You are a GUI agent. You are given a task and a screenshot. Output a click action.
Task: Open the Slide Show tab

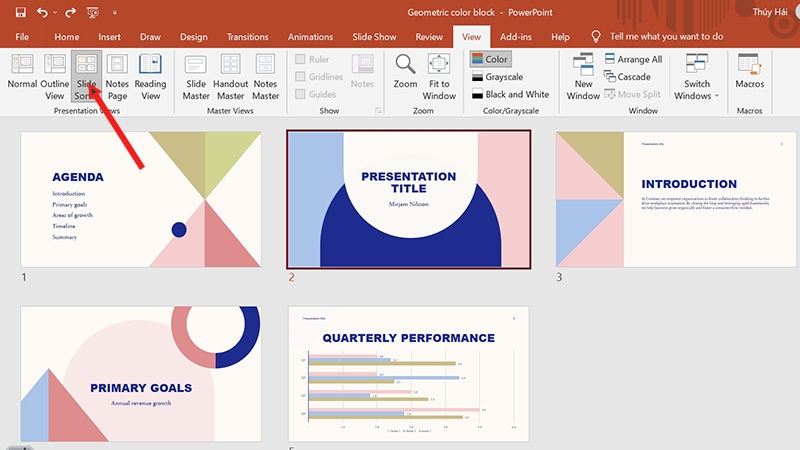click(x=374, y=37)
